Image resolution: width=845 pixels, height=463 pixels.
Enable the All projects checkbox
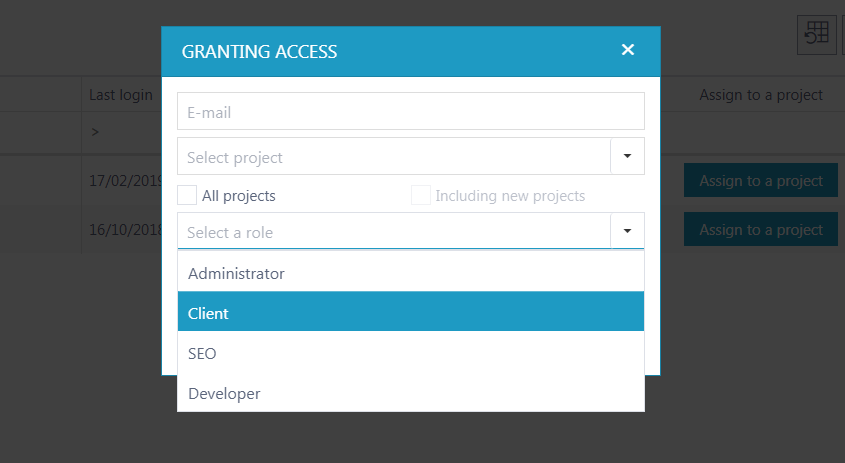coord(187,195)
